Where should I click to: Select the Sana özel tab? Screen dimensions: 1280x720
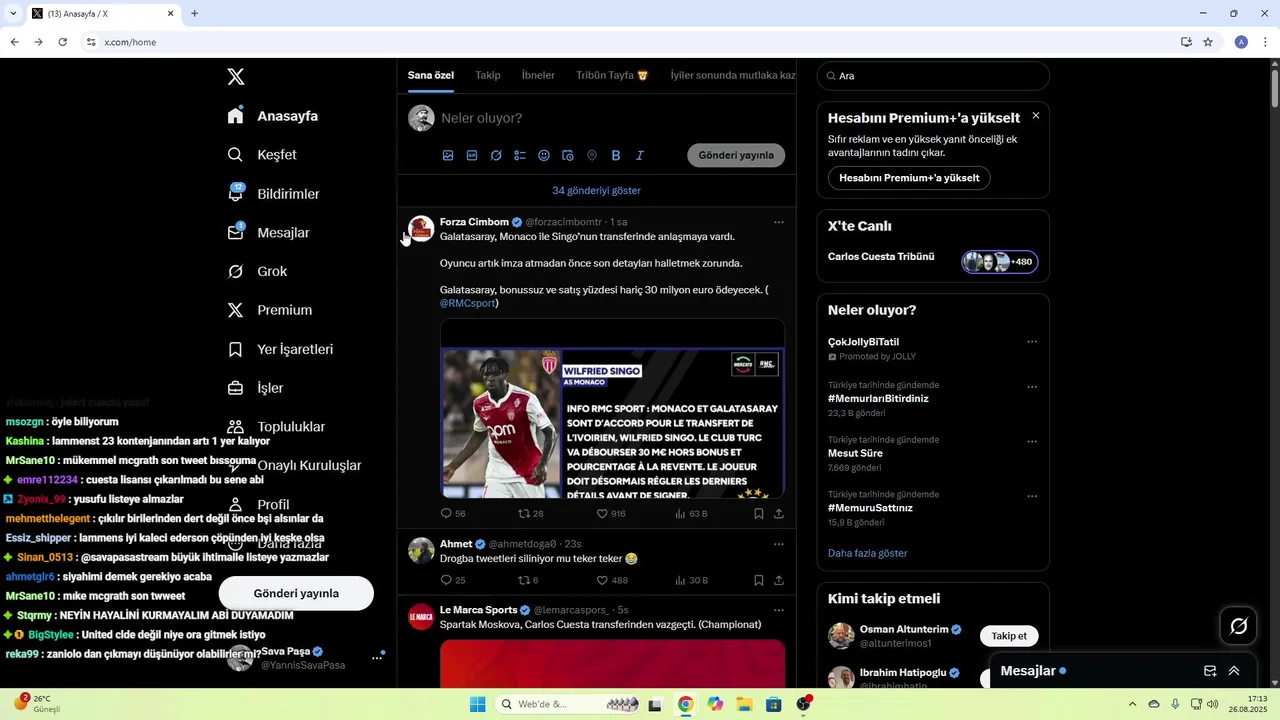tap(431, 76)
